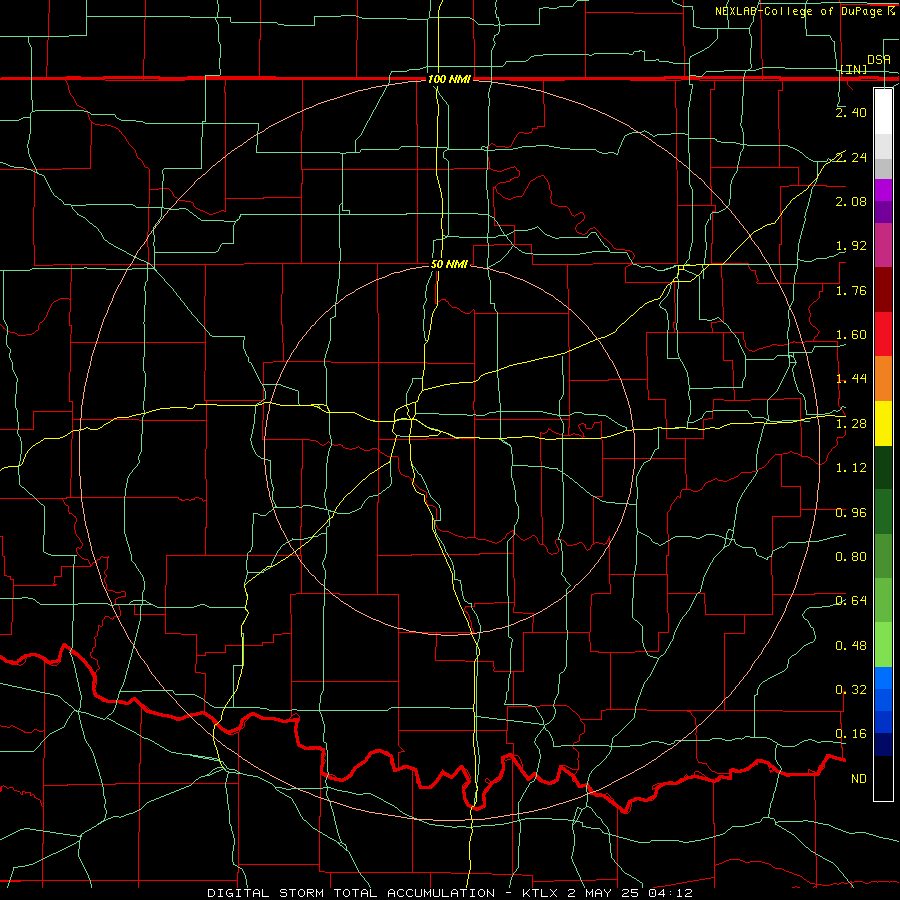This screenshot has height=900, width=900.
Task: Select the 2.08 scale value
Action: [x=851, y=201]
